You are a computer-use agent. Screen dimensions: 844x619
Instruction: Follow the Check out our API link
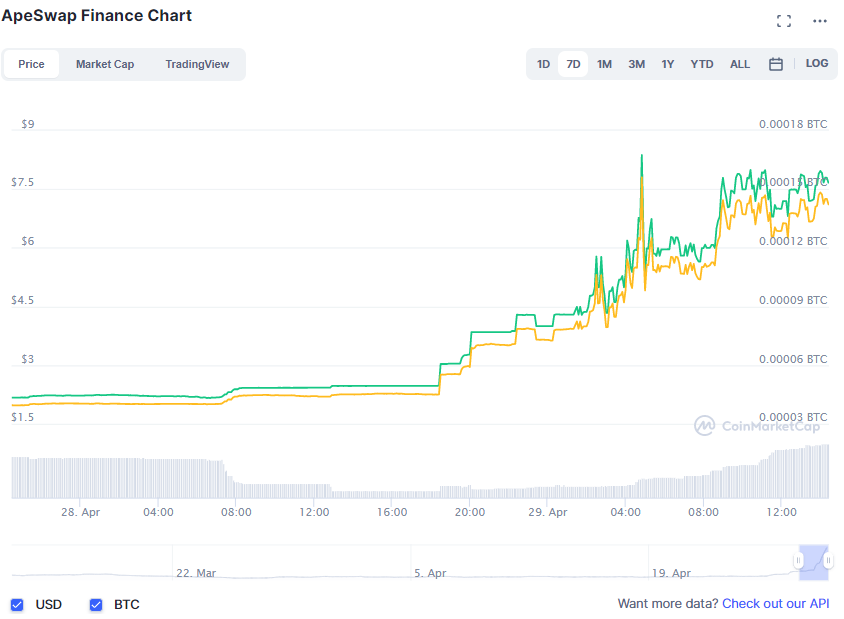tap(775, 603)
